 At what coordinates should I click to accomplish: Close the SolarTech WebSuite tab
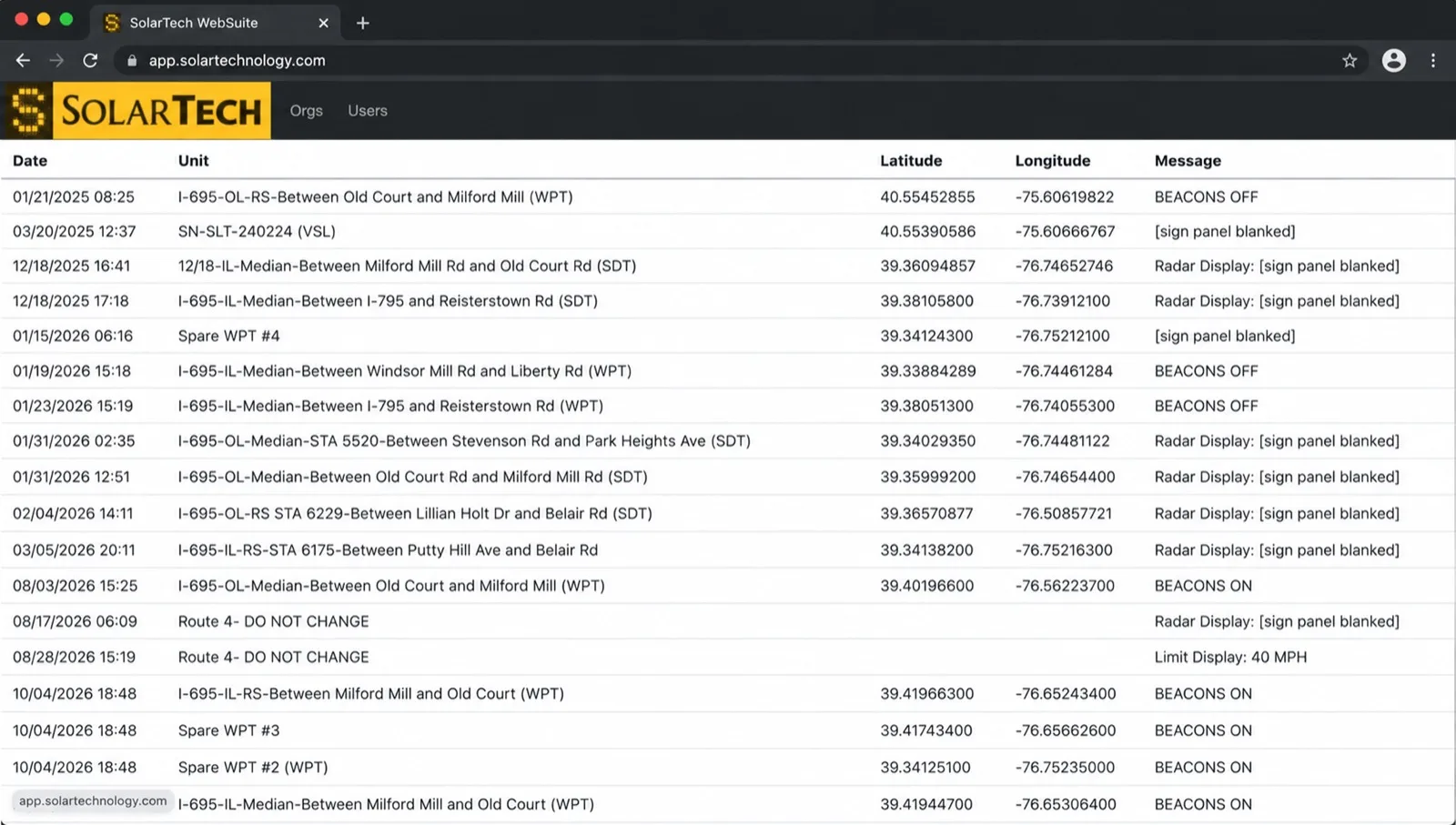click(323, 23)
